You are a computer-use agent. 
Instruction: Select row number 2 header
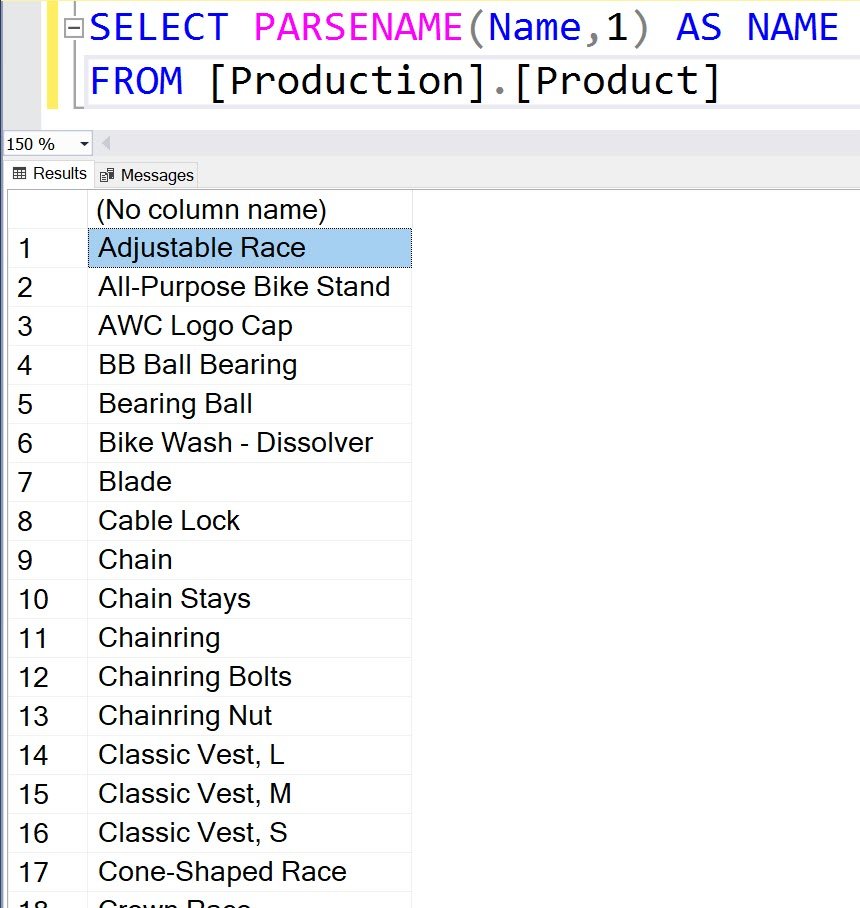[x=47, y=287]
